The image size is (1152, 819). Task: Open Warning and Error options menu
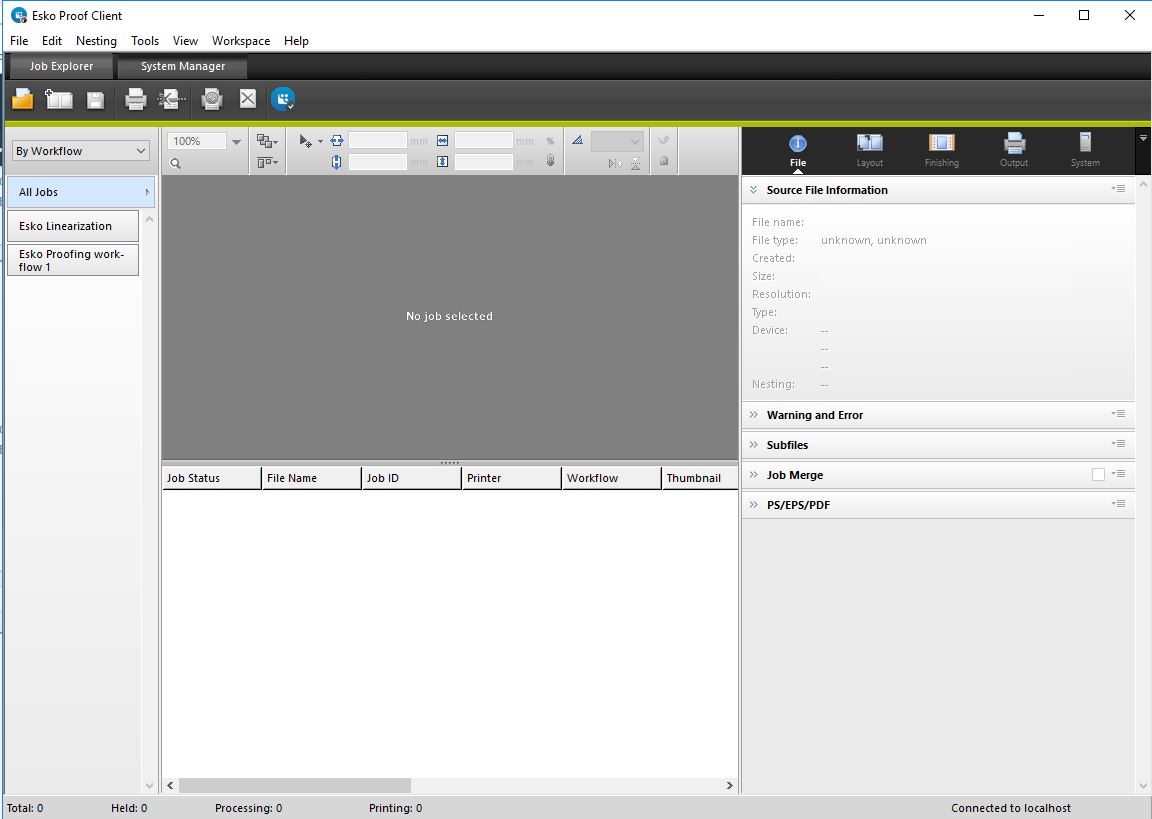[1118, 414]
